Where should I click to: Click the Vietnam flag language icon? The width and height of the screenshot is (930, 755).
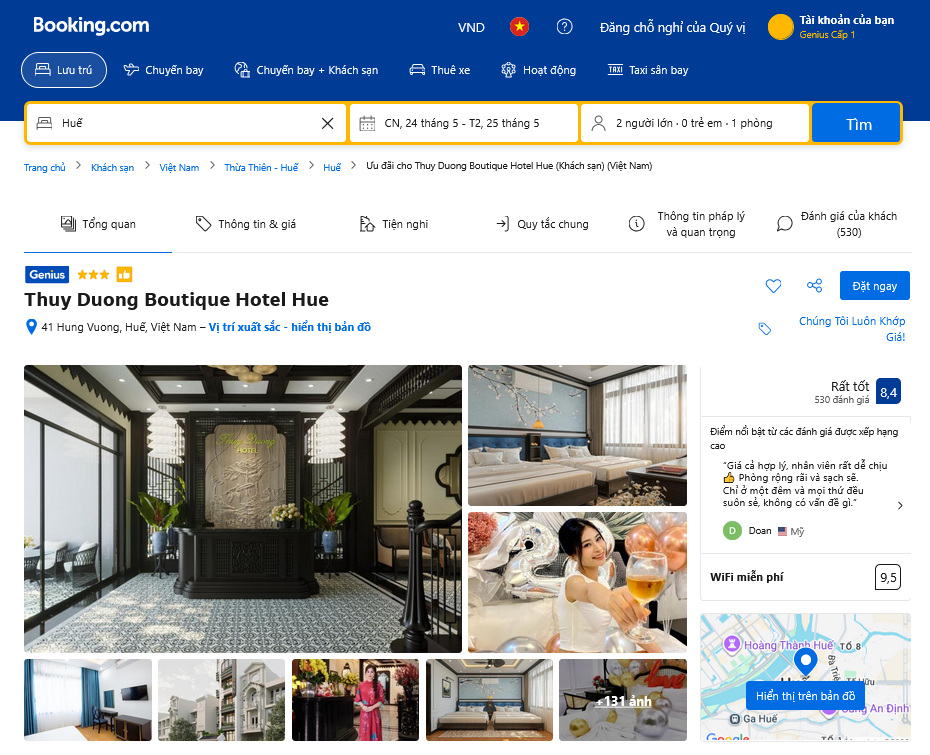pyautogui.click(x=519, y=27)
